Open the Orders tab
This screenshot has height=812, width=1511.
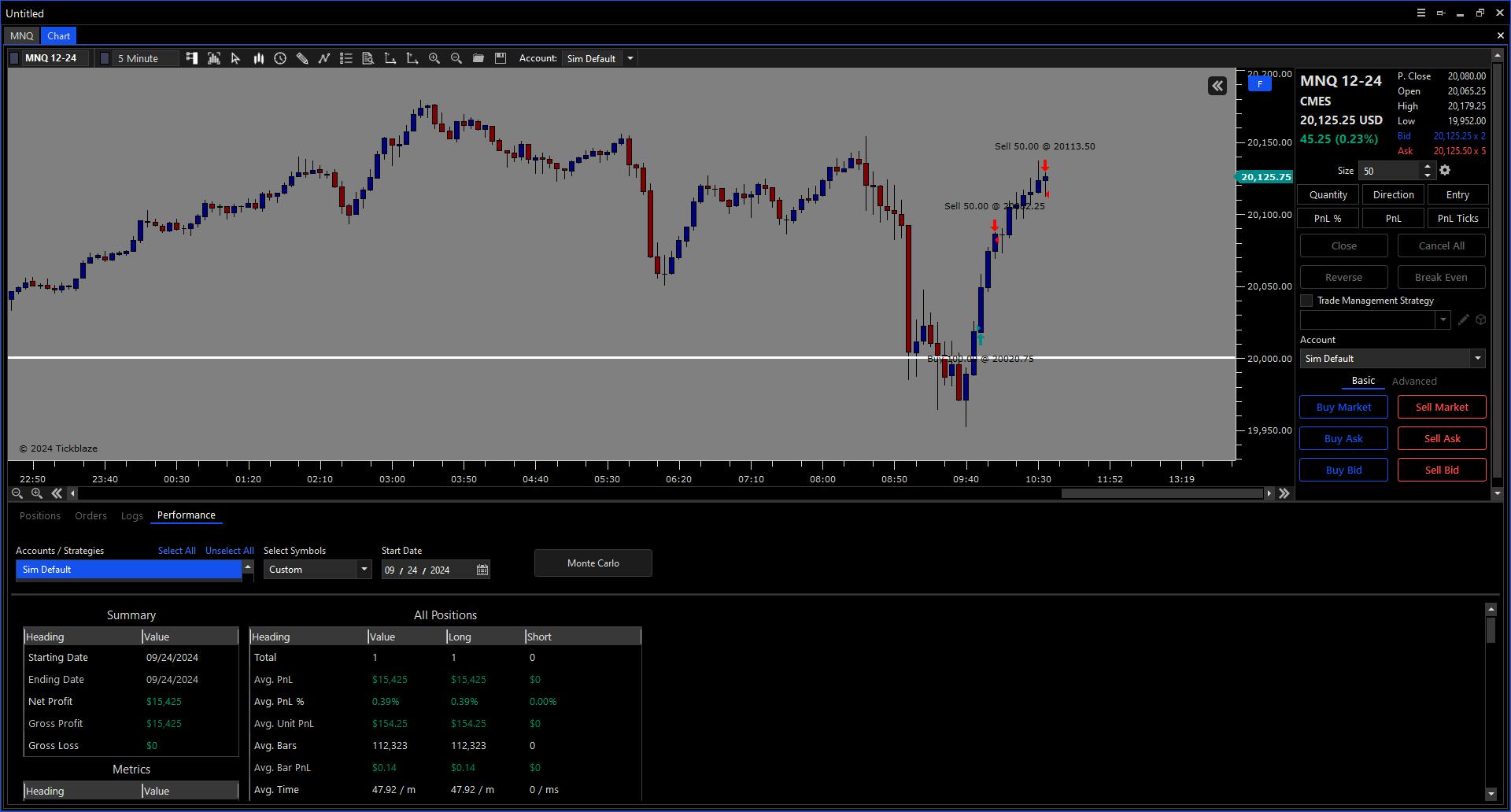tap(91, 515)
